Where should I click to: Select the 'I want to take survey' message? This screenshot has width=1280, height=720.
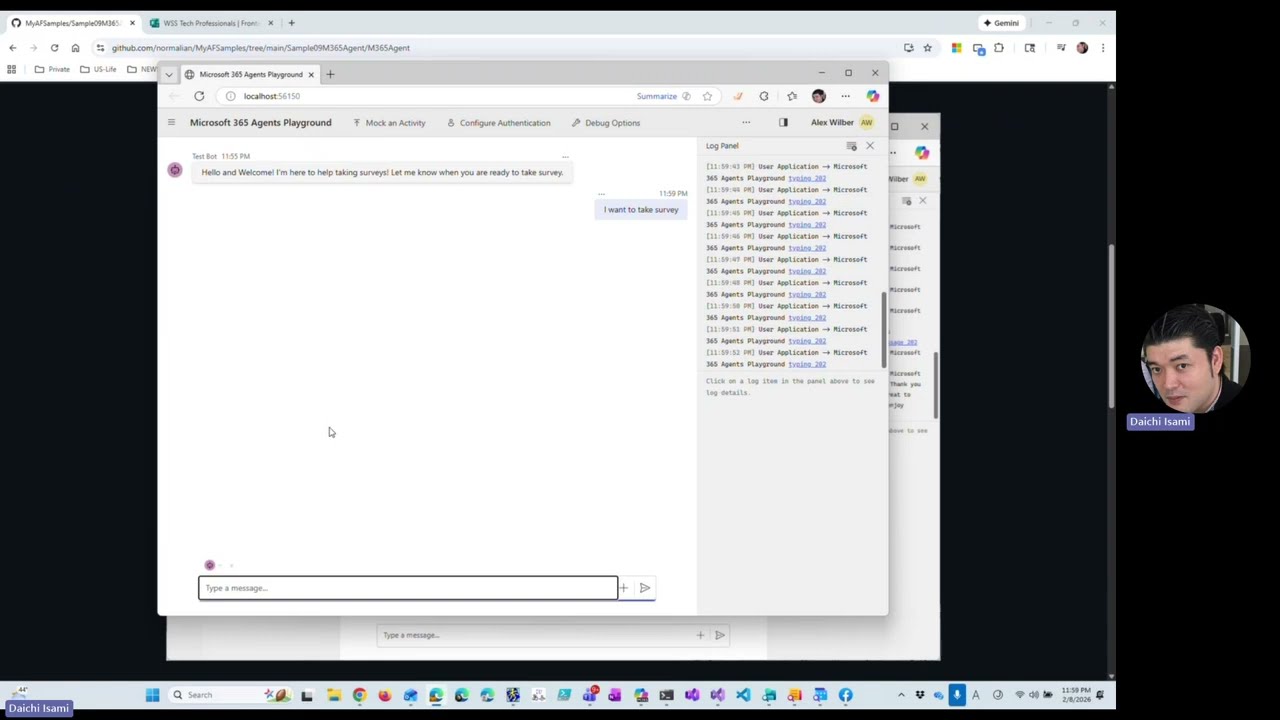pyautogui.click(x=641, y=210)
